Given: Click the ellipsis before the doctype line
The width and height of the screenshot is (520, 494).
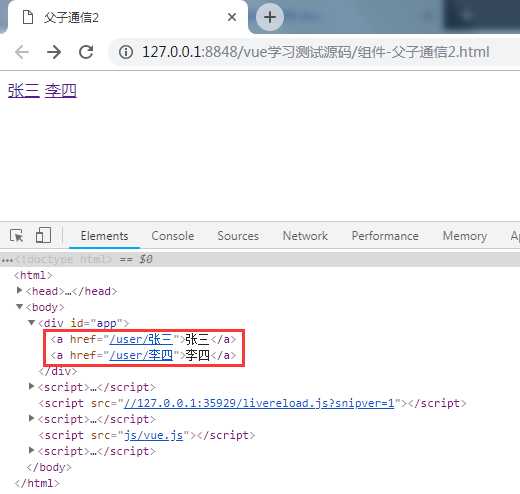Looking at the screenshot, I should tap(7, 260).
